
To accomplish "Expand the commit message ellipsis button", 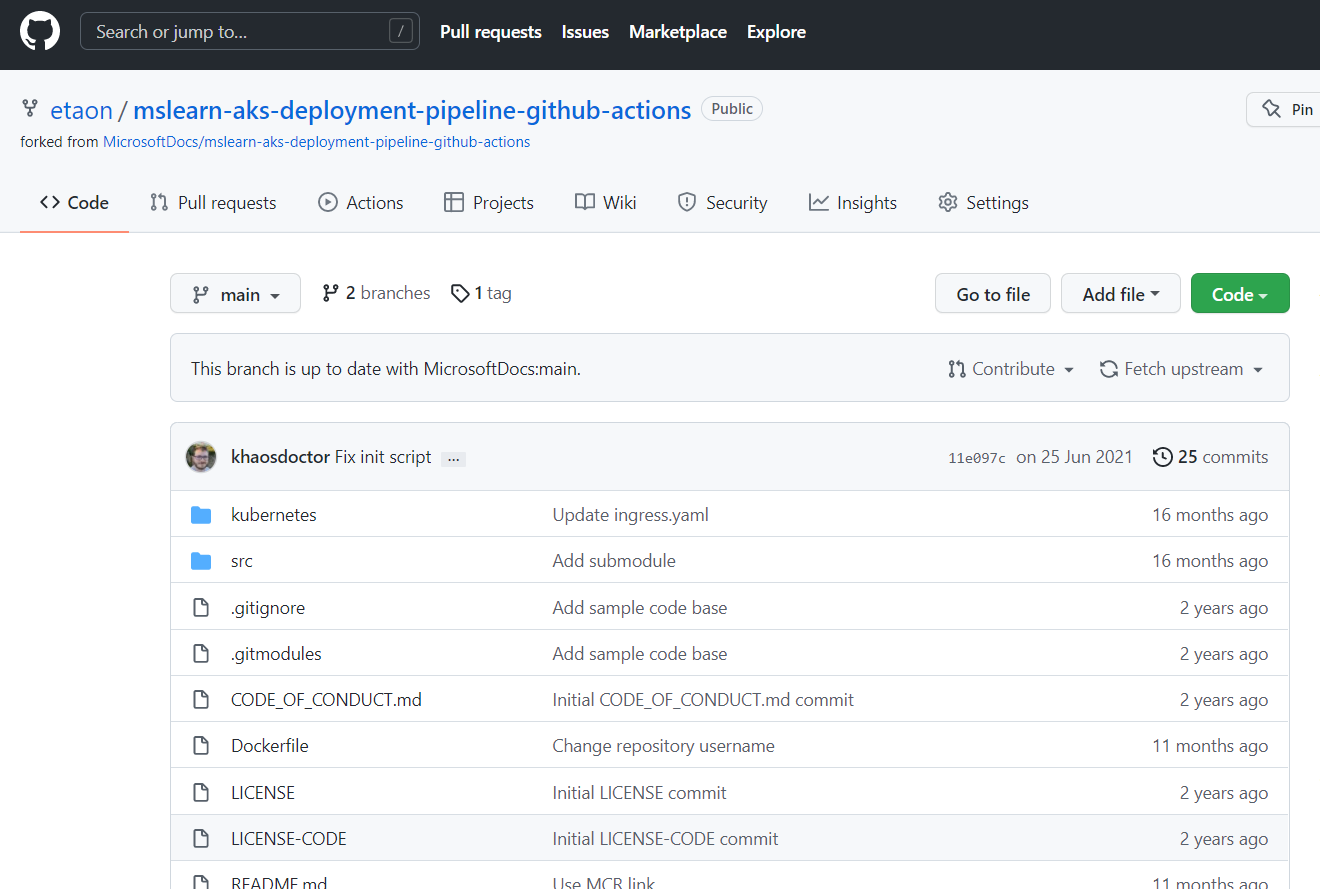I will 453,459.
